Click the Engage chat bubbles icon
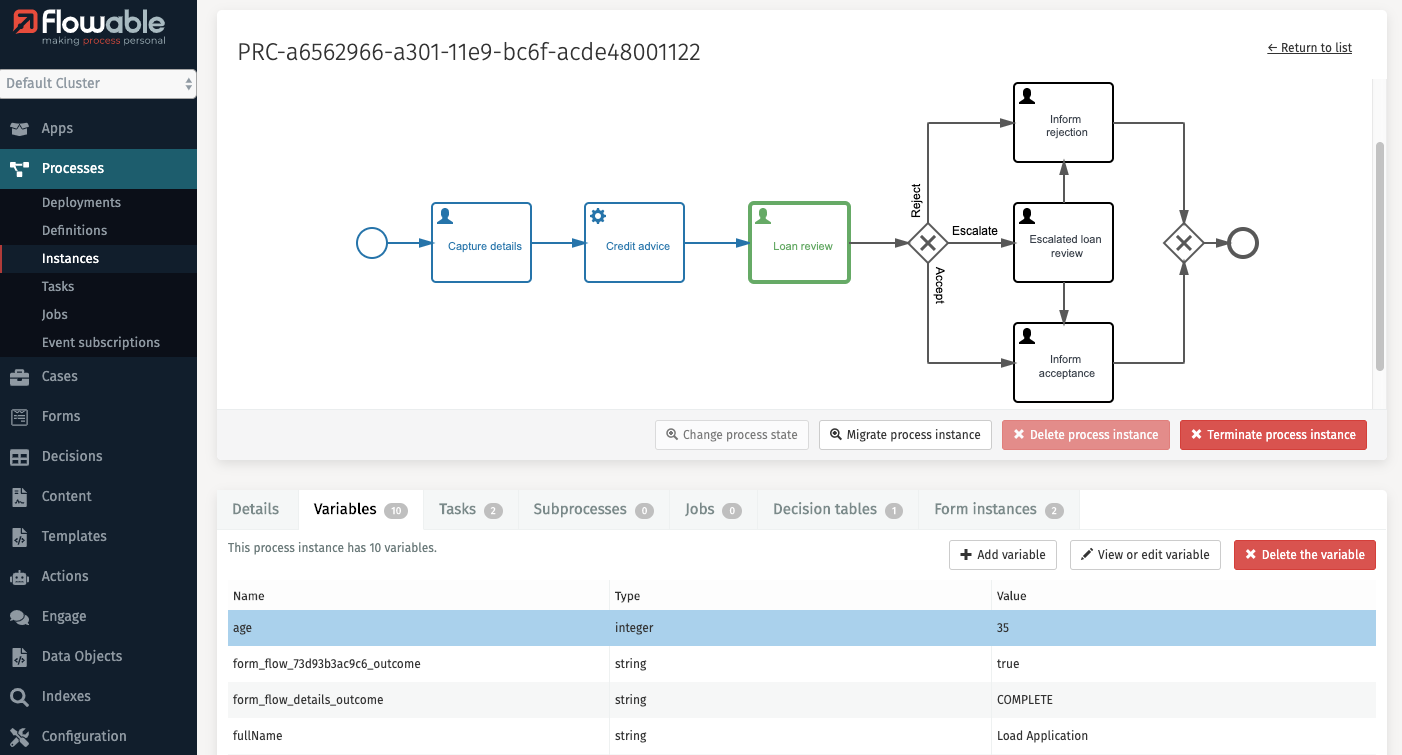1402x755 pixels. (19, 617)
